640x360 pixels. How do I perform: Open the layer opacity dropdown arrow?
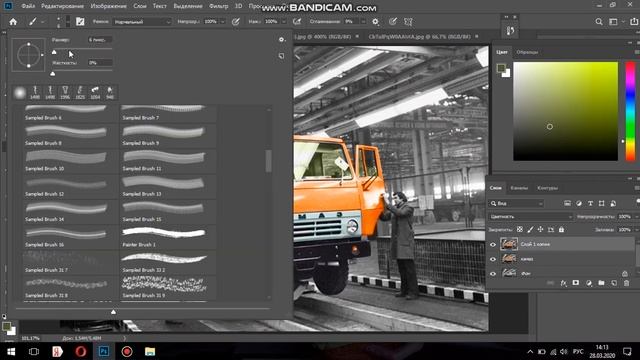(x=636, y=216)
